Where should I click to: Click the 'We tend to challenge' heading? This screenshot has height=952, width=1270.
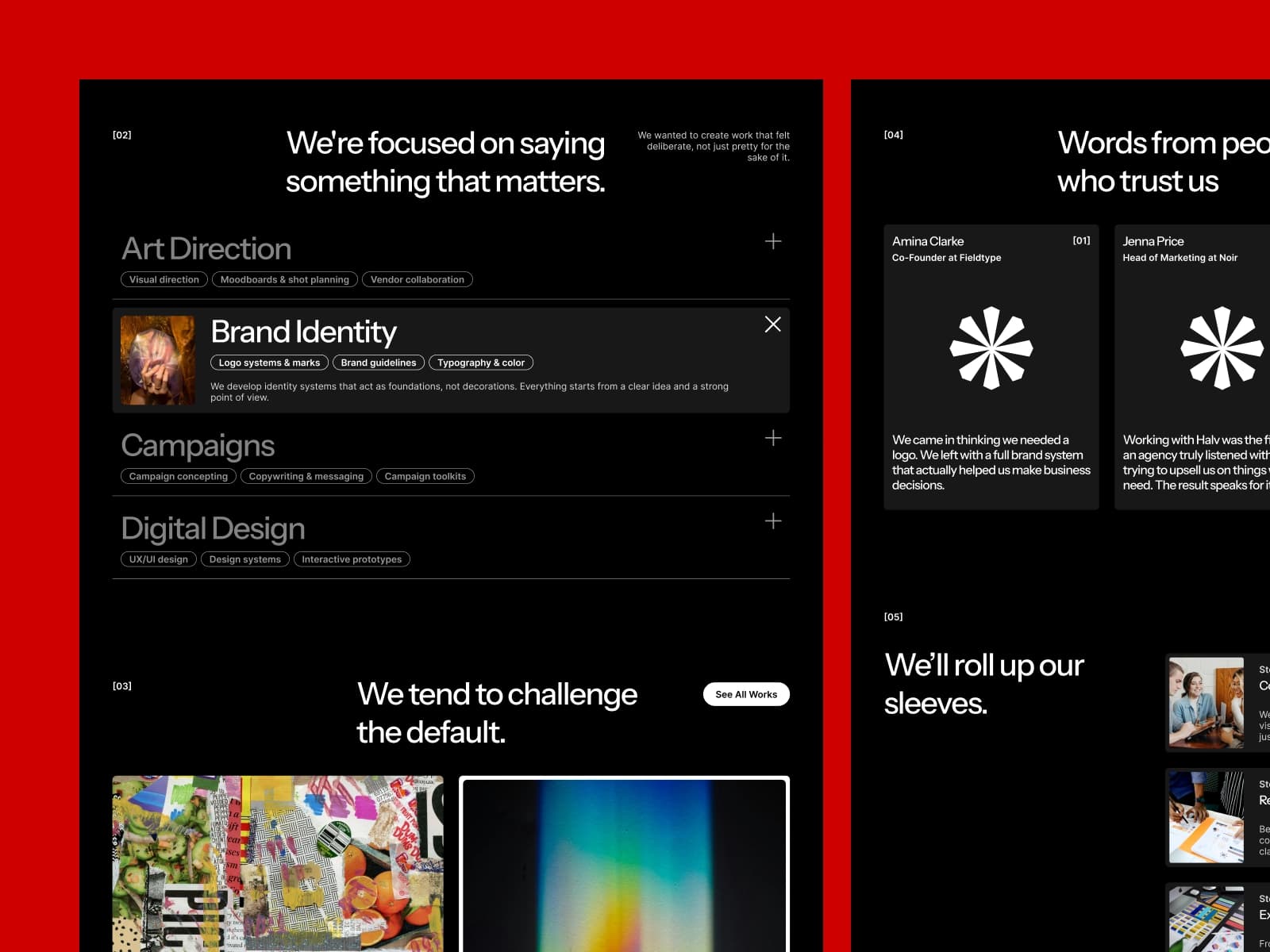coord(497,712)
